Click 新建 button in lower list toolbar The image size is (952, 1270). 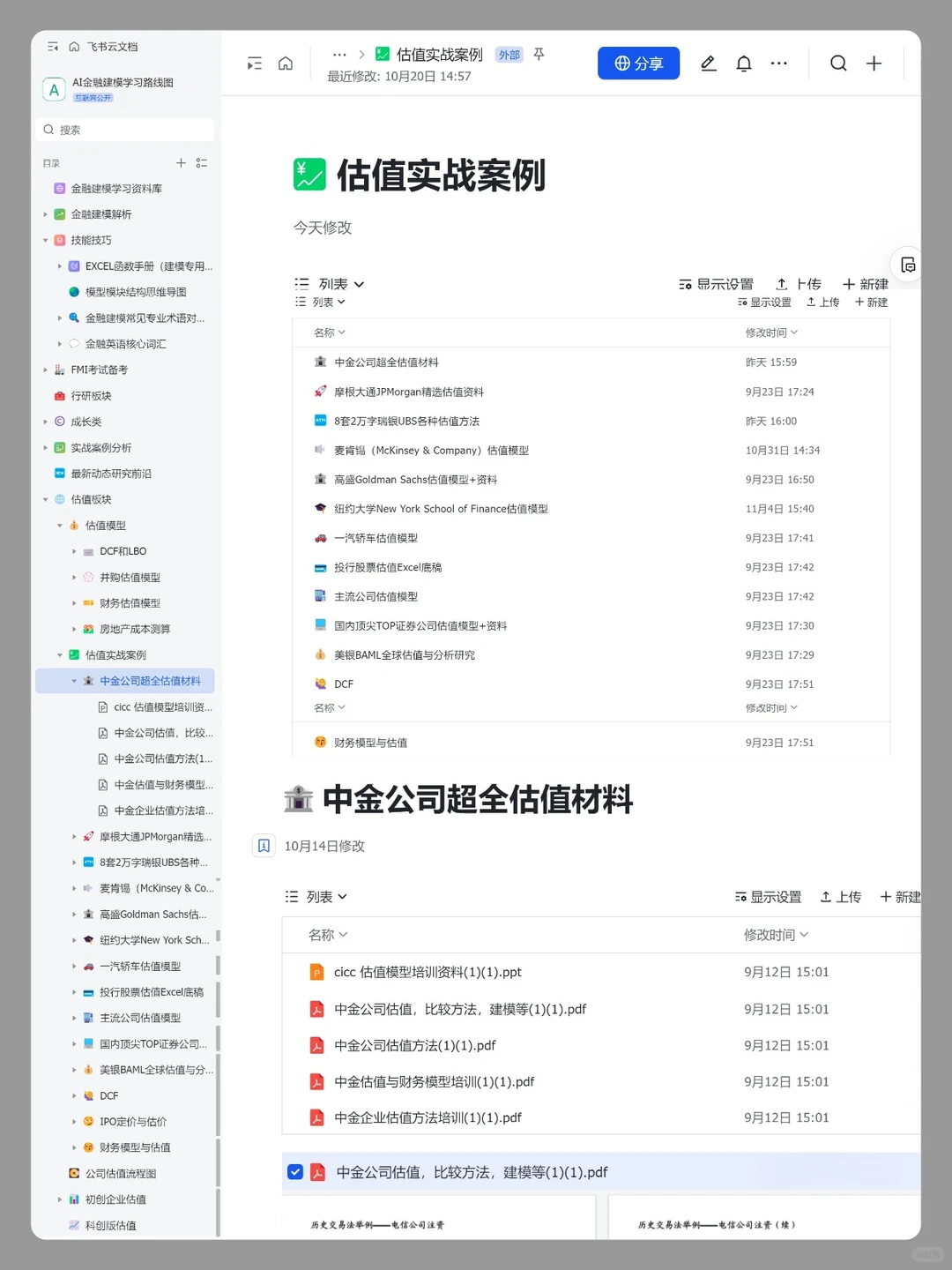click(900, 897)
